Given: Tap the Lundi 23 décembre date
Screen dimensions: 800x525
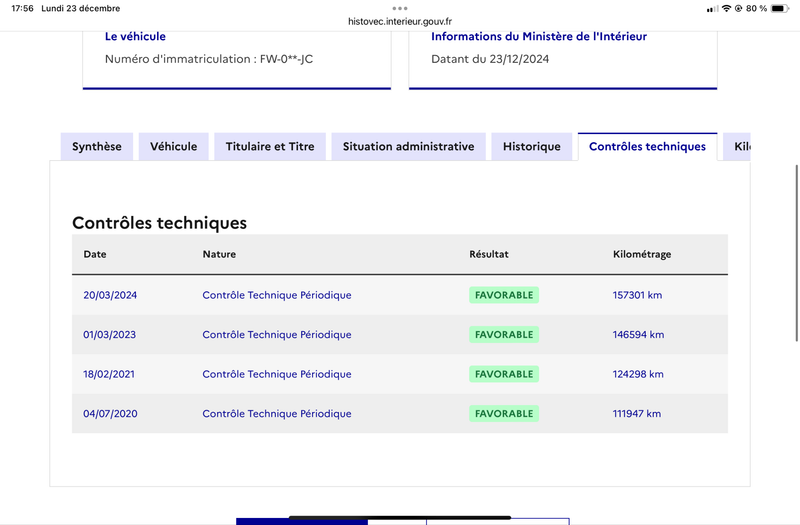Looking at the screenshot, I should pyautogui.click(x=81, y=8).
